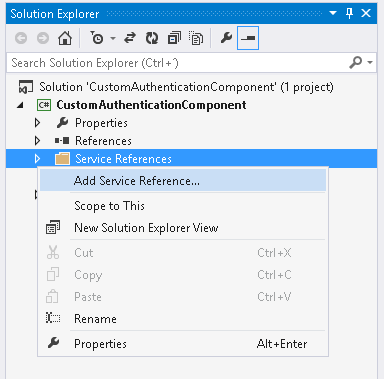Select References in the tree
Image resolution: width=384 pixels, height=379 pixels.
(103, 141)
